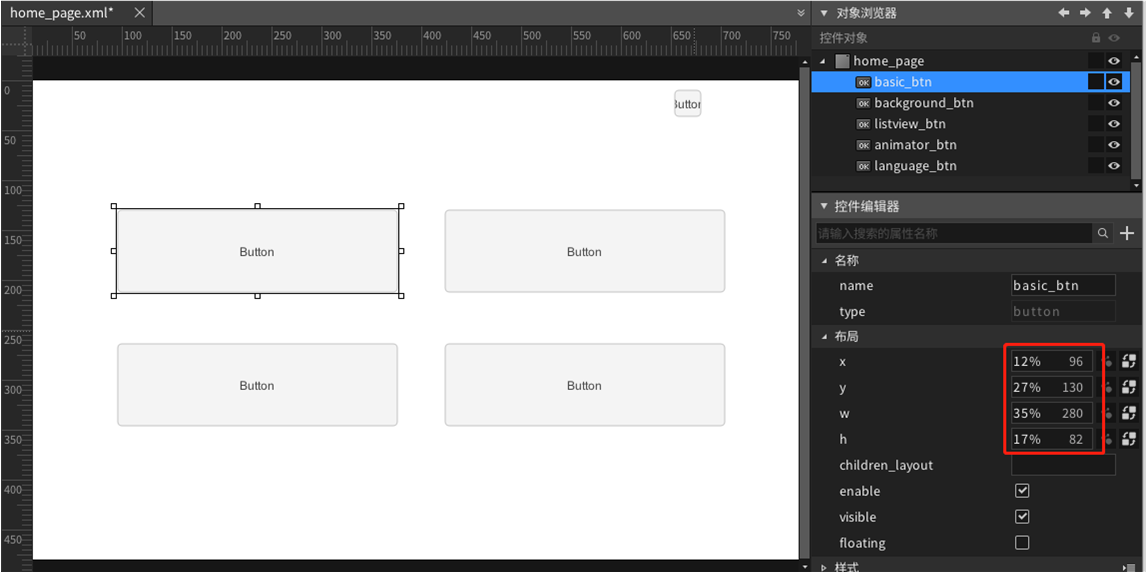Collapse the home_page tree node

823,61
